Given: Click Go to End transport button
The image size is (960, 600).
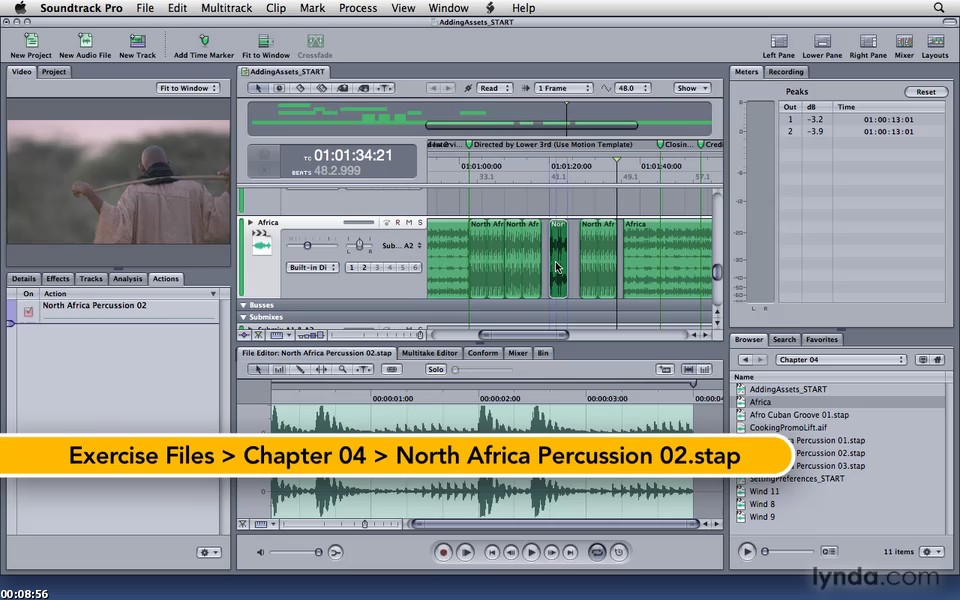Looking at the screenshot, I should (x=570, y=552).
